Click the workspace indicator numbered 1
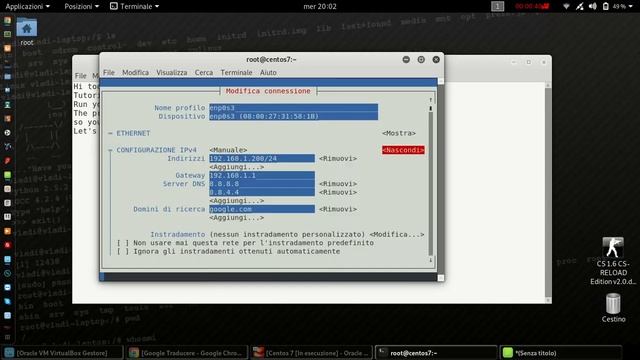The height and width of the screenshot is (360, 640). (x=497, y=6)
